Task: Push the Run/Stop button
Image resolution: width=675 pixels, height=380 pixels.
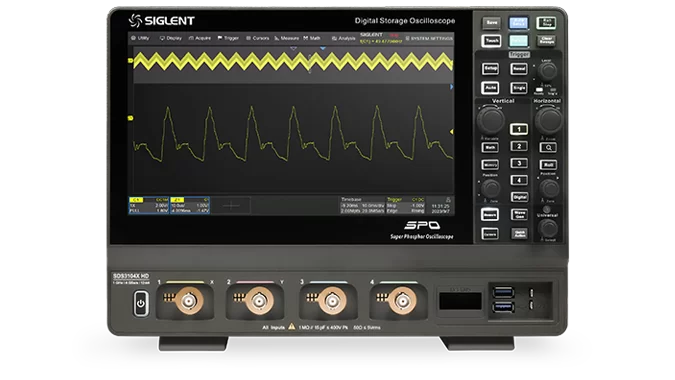Action: coord(546,22)
